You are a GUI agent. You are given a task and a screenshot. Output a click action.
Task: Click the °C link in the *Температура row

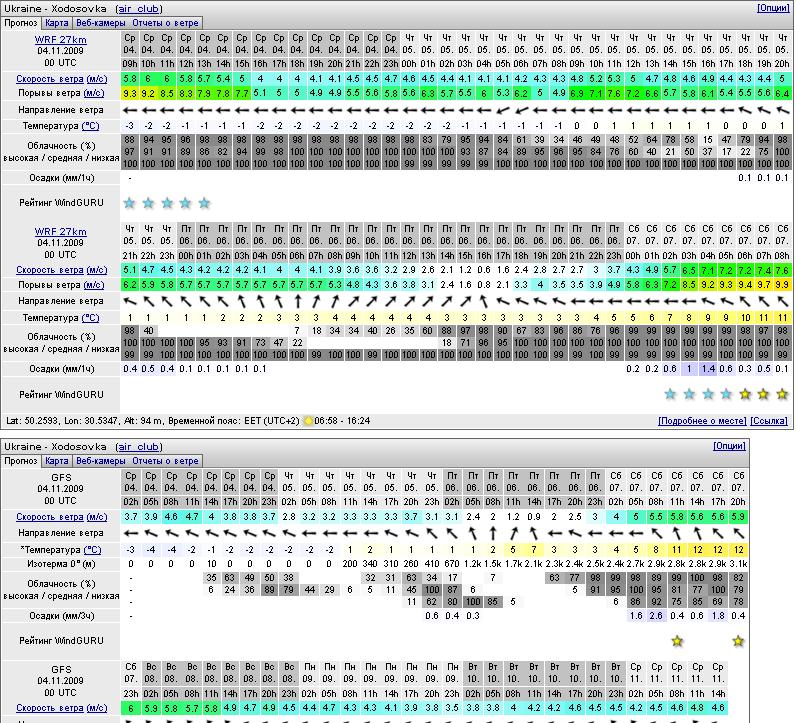(x=91, y=549)
